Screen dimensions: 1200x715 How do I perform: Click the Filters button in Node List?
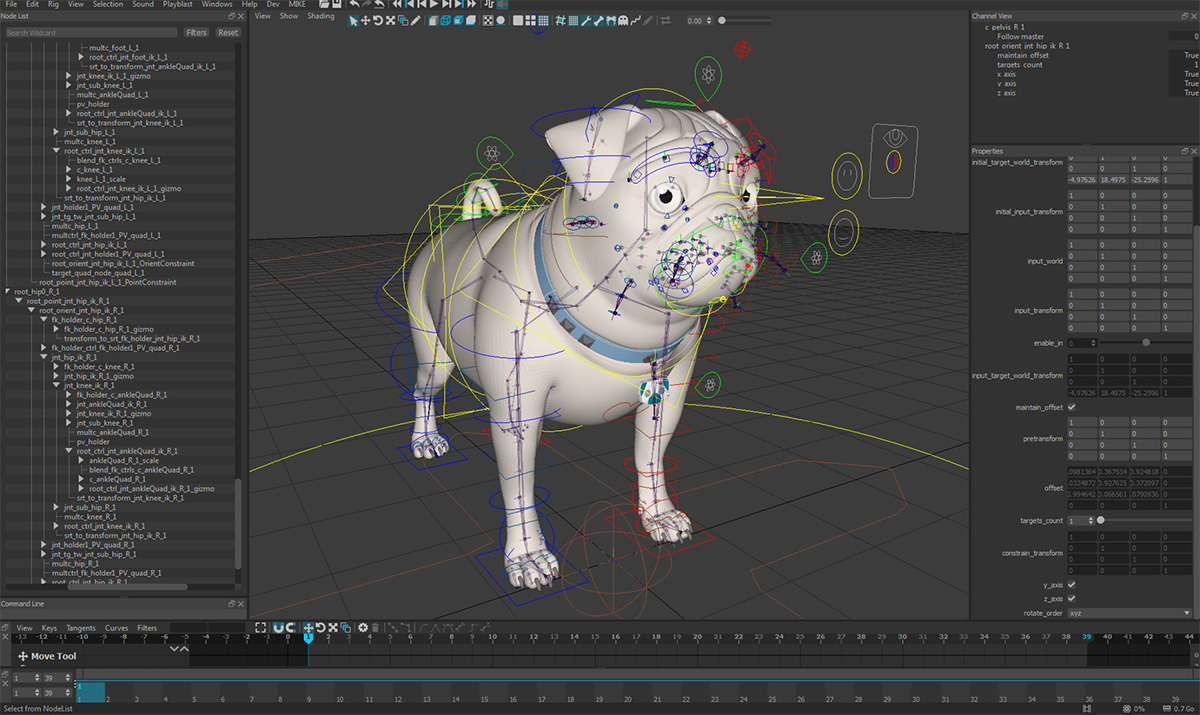(196, 32)
